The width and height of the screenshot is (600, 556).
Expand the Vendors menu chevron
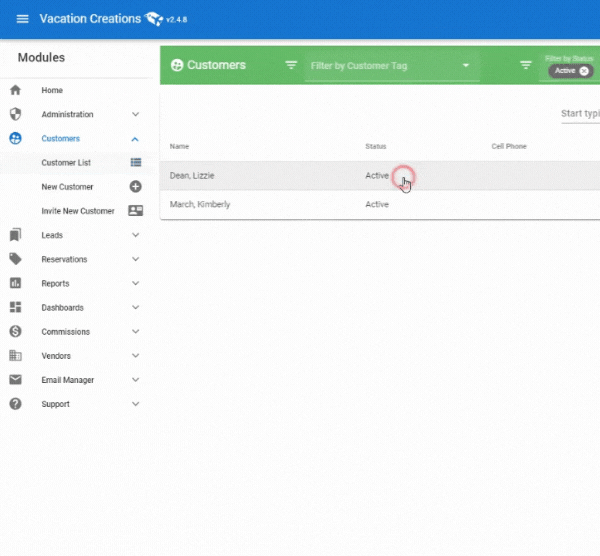tap(135, 355)
